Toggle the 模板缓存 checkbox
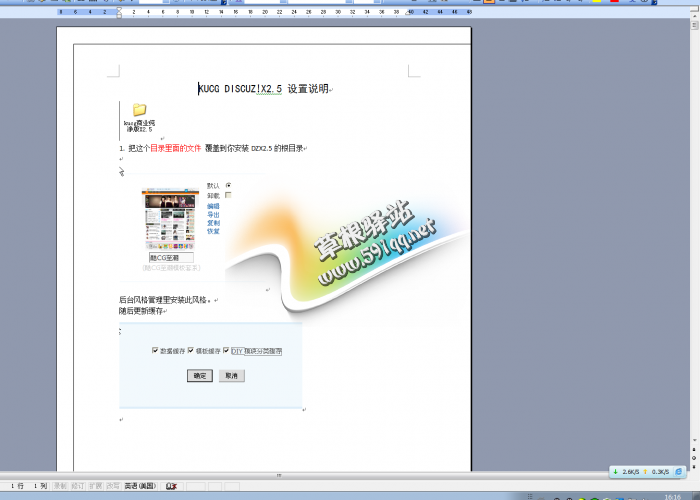 click(x=191, y=350)
